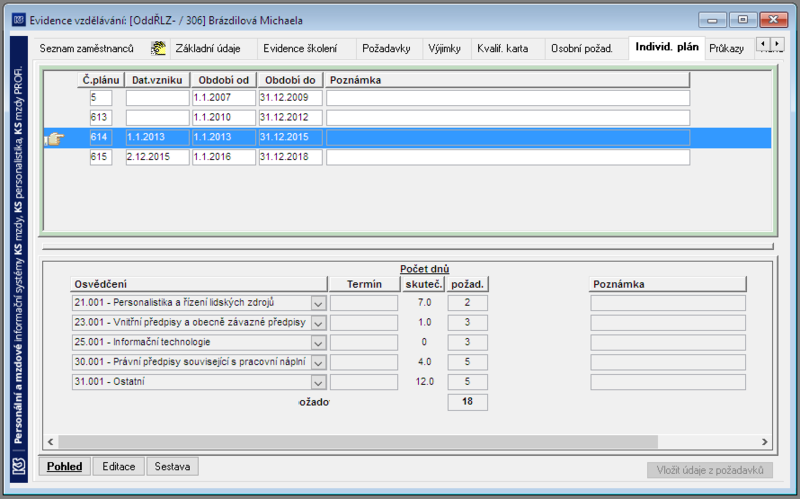The height and width of the screenshot is (499, 800).
Task: Expand the 30.001 Právní předpisy dropdown
Action: click(x=318, y=362)
